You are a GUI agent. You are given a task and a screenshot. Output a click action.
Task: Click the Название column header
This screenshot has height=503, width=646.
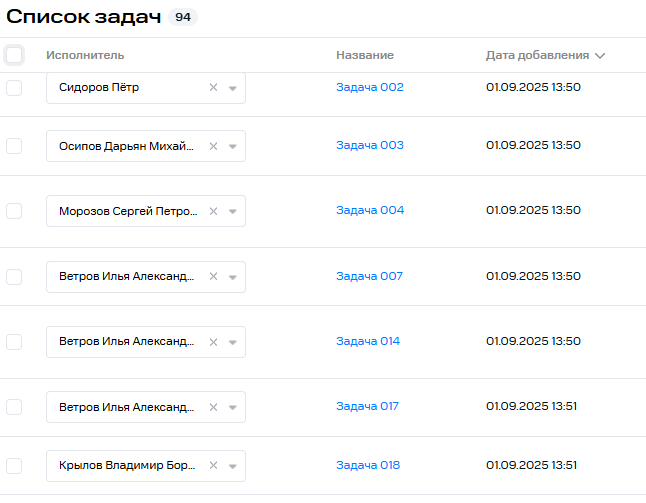[x=365, y=55]
